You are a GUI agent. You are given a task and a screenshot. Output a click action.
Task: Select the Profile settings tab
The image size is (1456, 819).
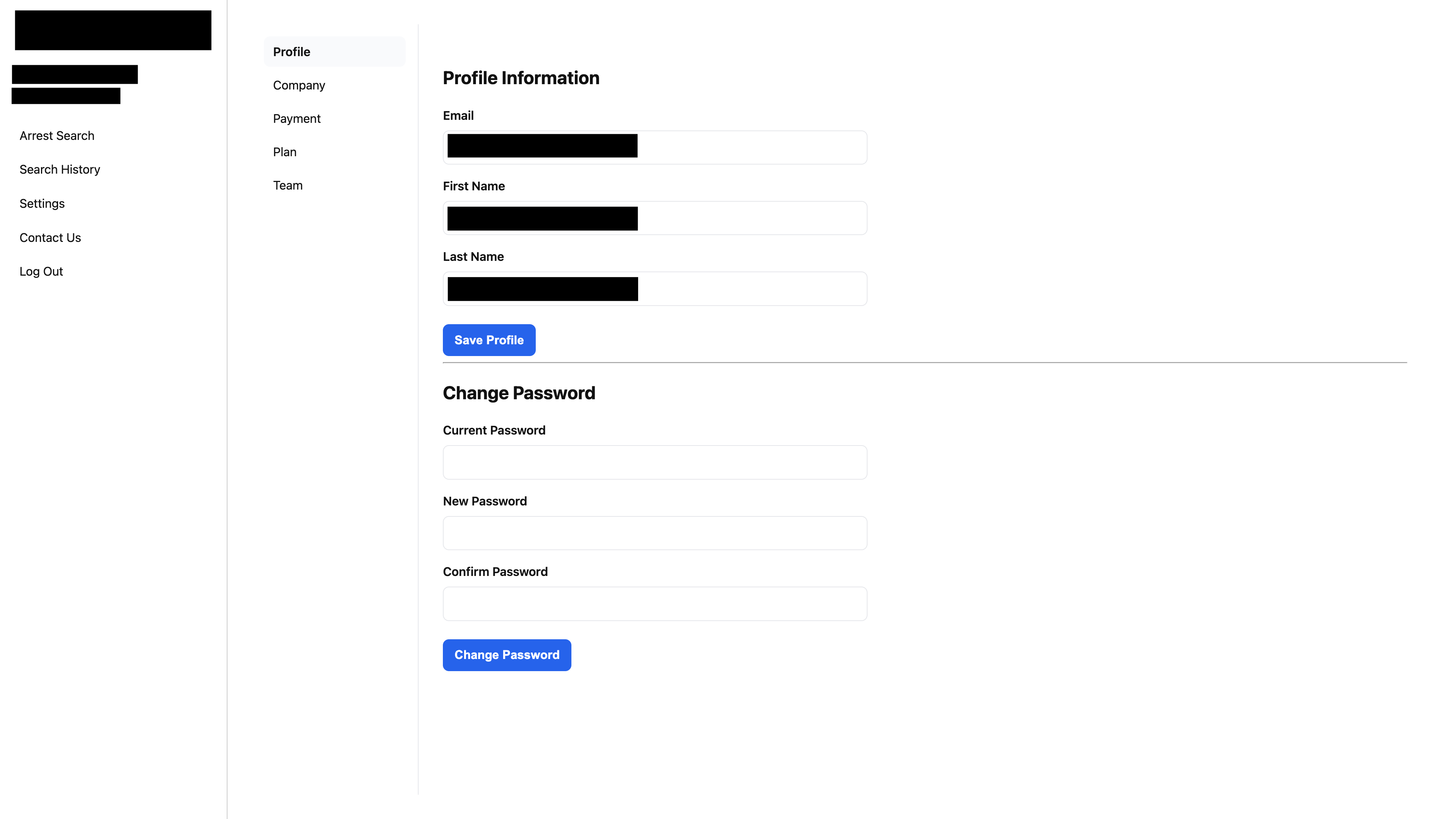click(x=291, y=52)
